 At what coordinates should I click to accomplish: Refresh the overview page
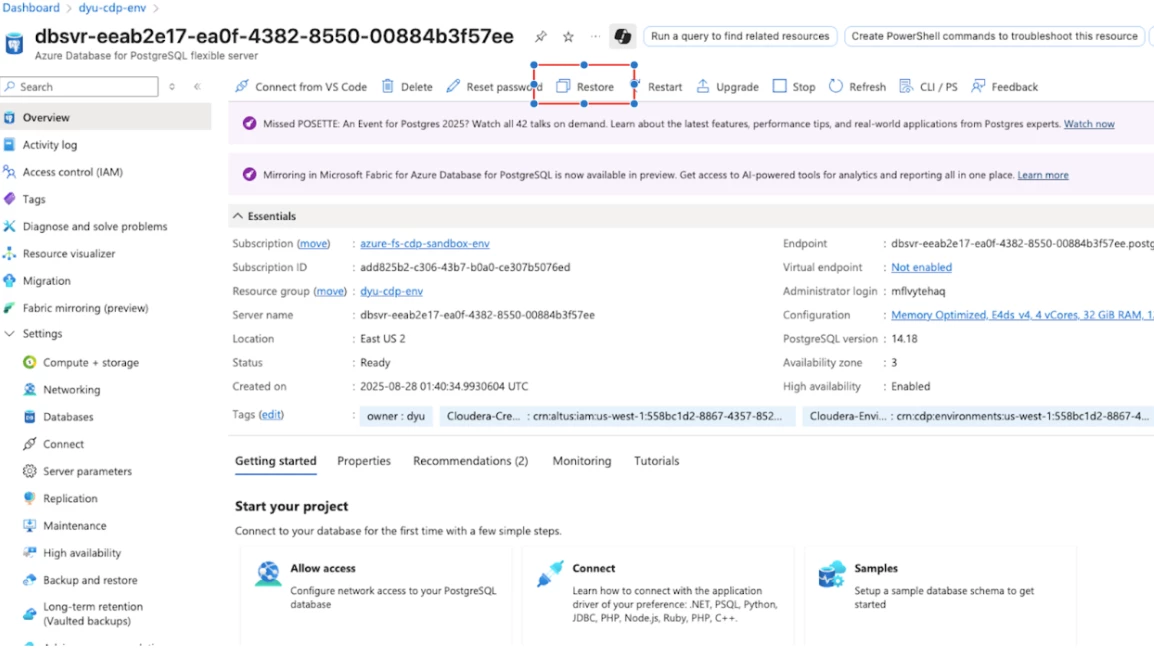point(857,87)
